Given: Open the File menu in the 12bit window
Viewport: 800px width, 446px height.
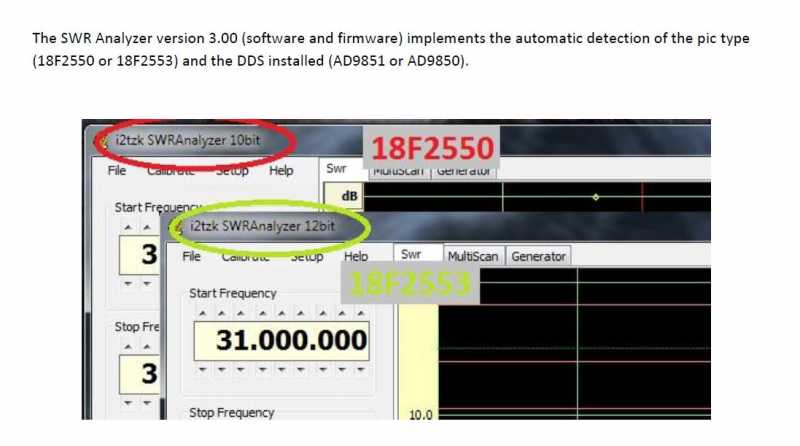Looking at the screenshot, I should [191, 256].
